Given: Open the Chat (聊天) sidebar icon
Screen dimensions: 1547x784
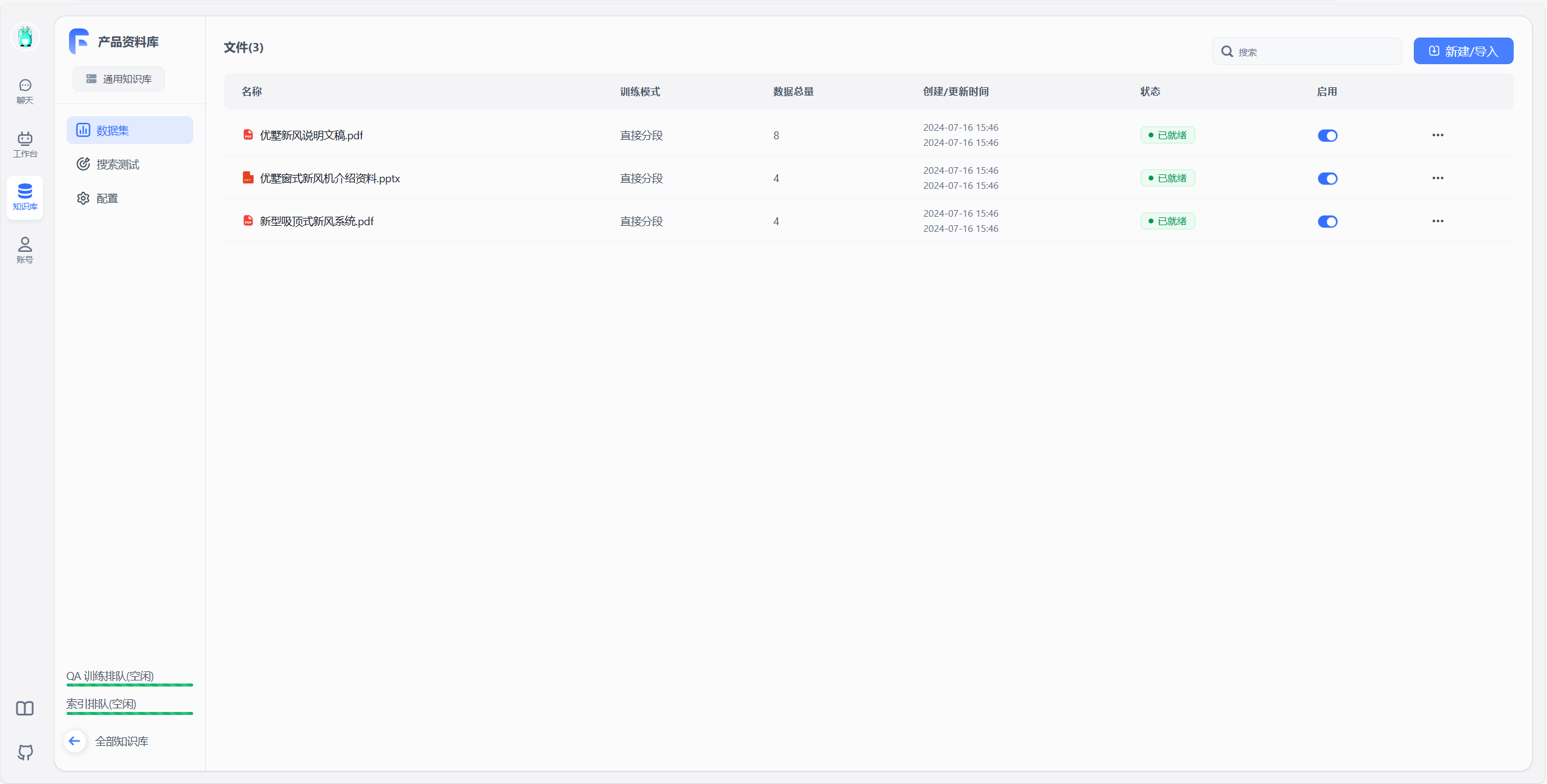Looking at the screenshot, I should click(x=25, y=91).
